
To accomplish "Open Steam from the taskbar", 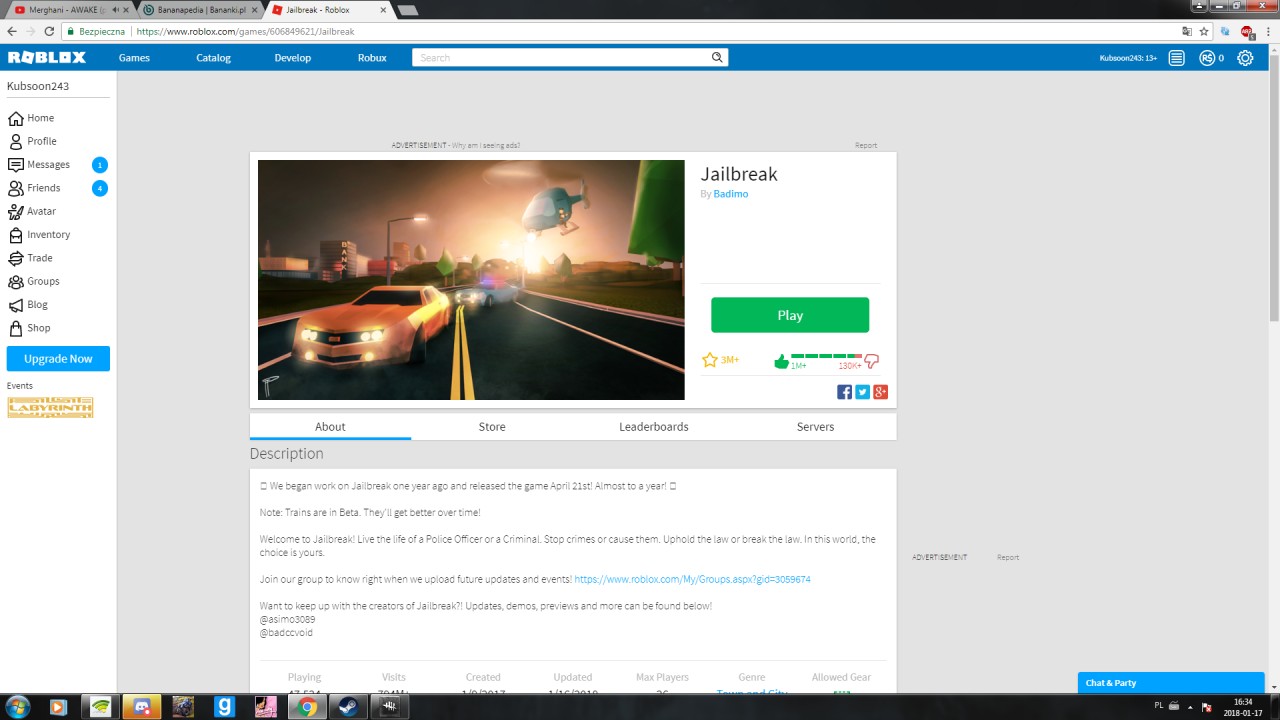I will coord(350,707).
